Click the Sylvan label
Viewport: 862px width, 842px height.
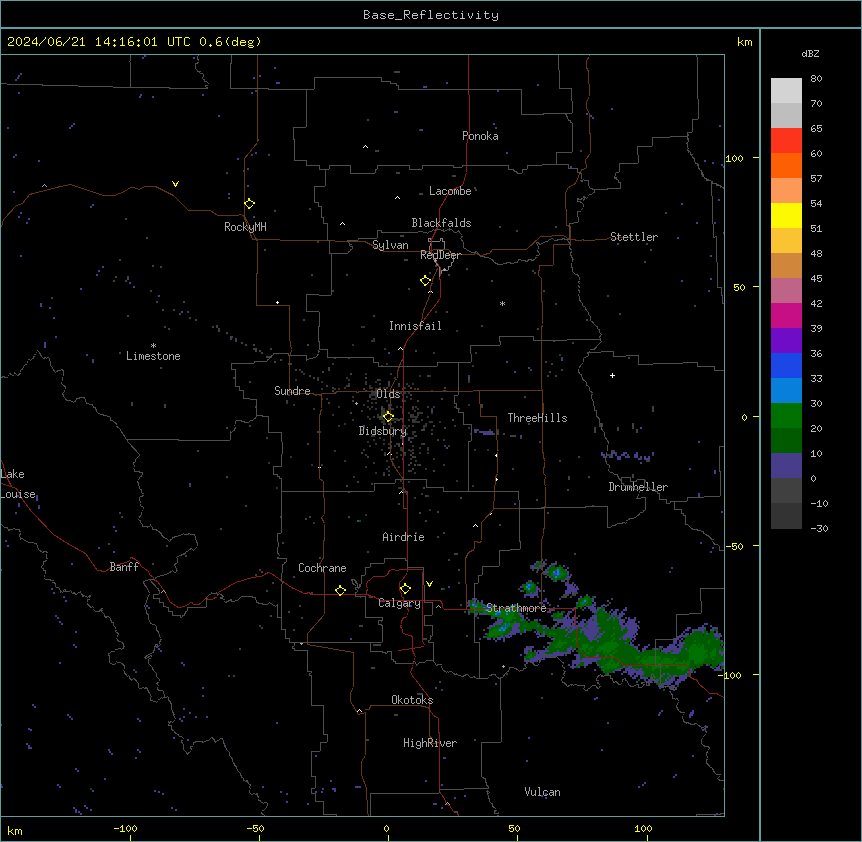click(390, 245)
